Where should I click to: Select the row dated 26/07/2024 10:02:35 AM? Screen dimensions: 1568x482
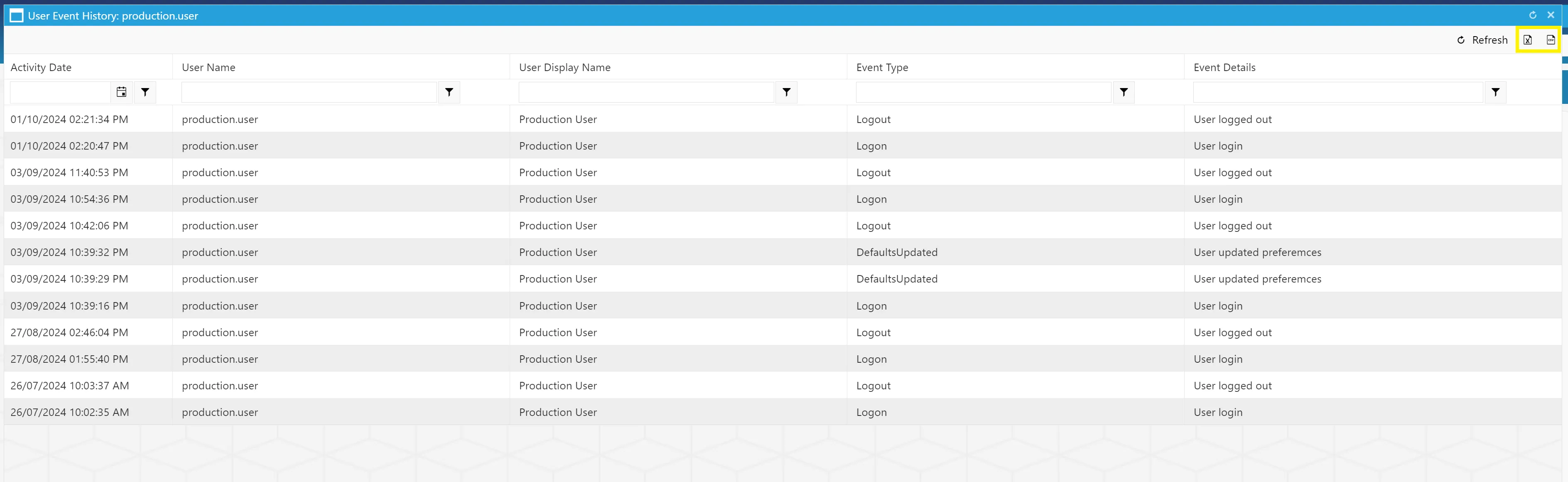(783, 412)
